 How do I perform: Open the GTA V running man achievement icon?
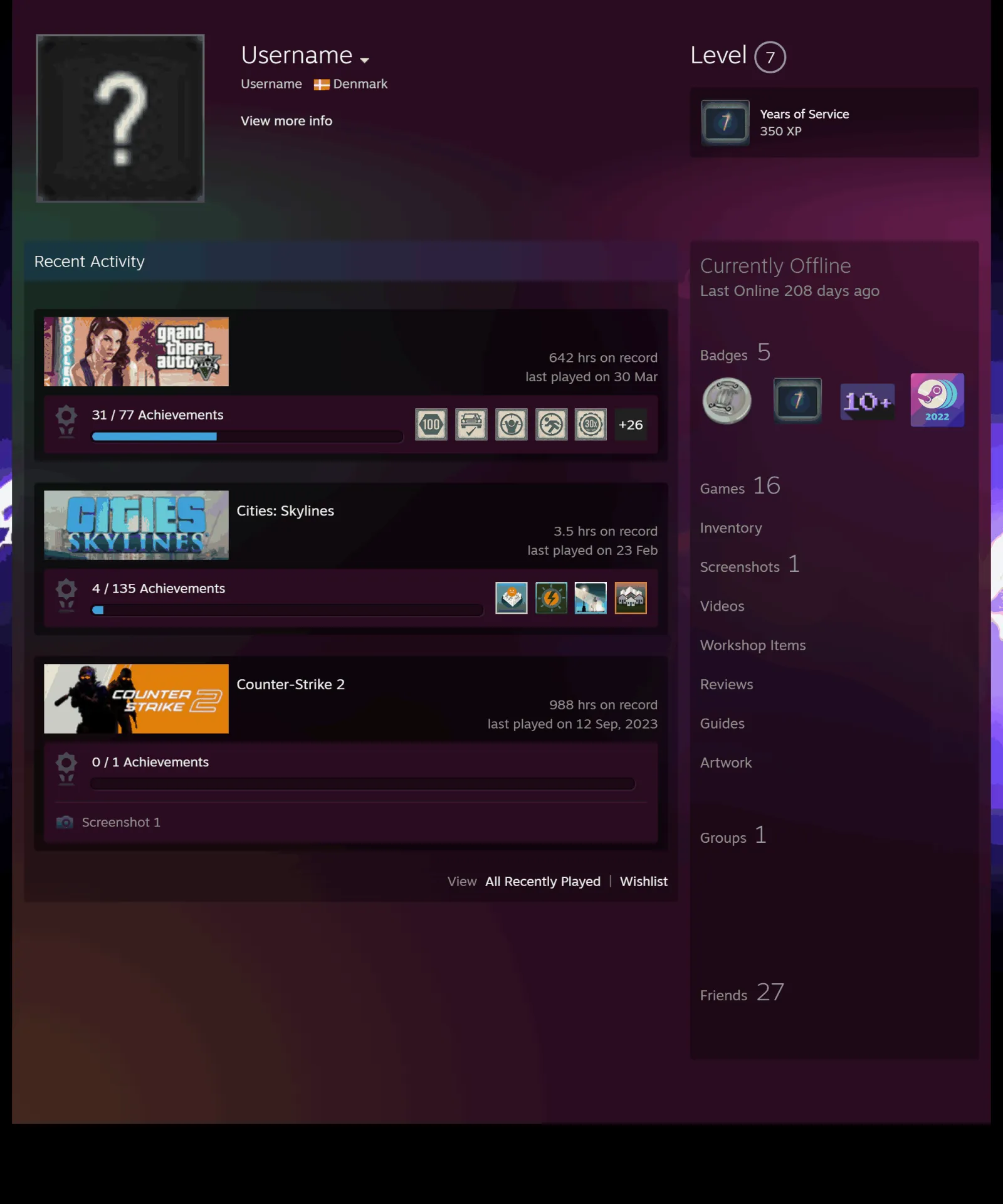(552, 425)
